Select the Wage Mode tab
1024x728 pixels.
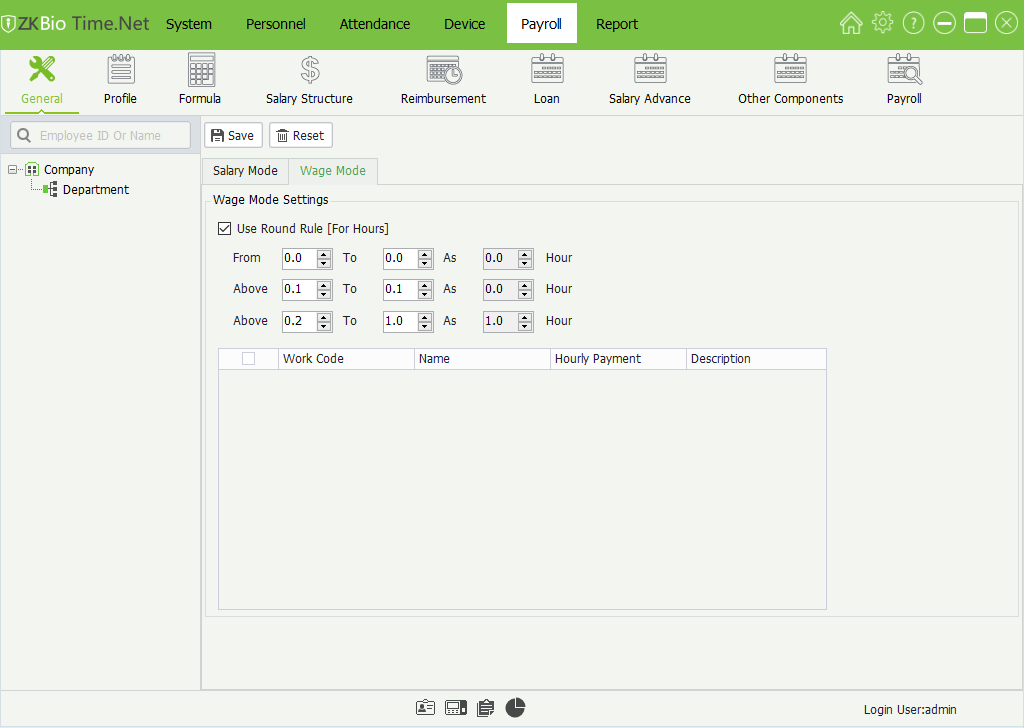click(x=333, y=171)
